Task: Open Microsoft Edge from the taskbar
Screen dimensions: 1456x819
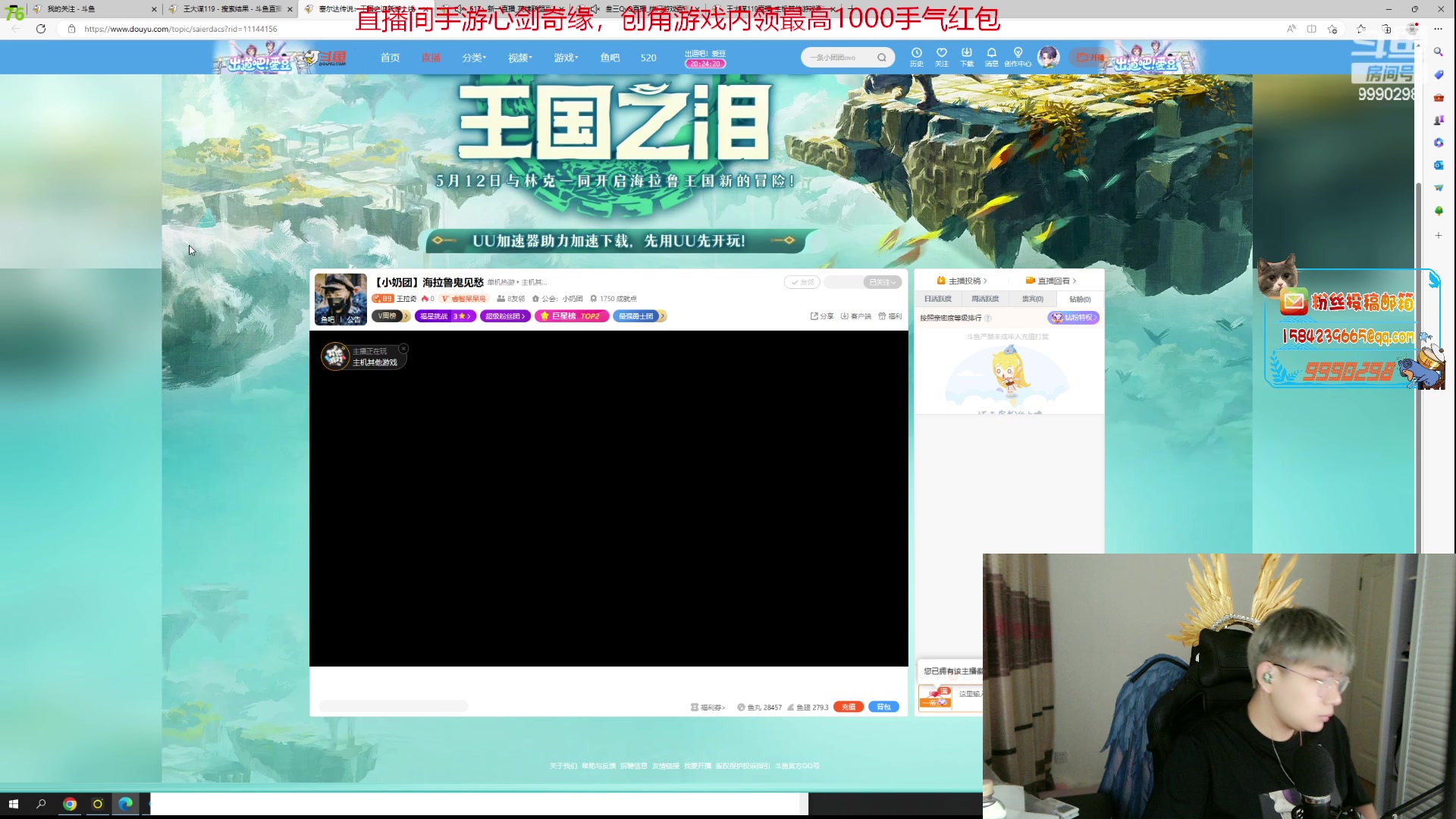Action: tap(125, 804)
